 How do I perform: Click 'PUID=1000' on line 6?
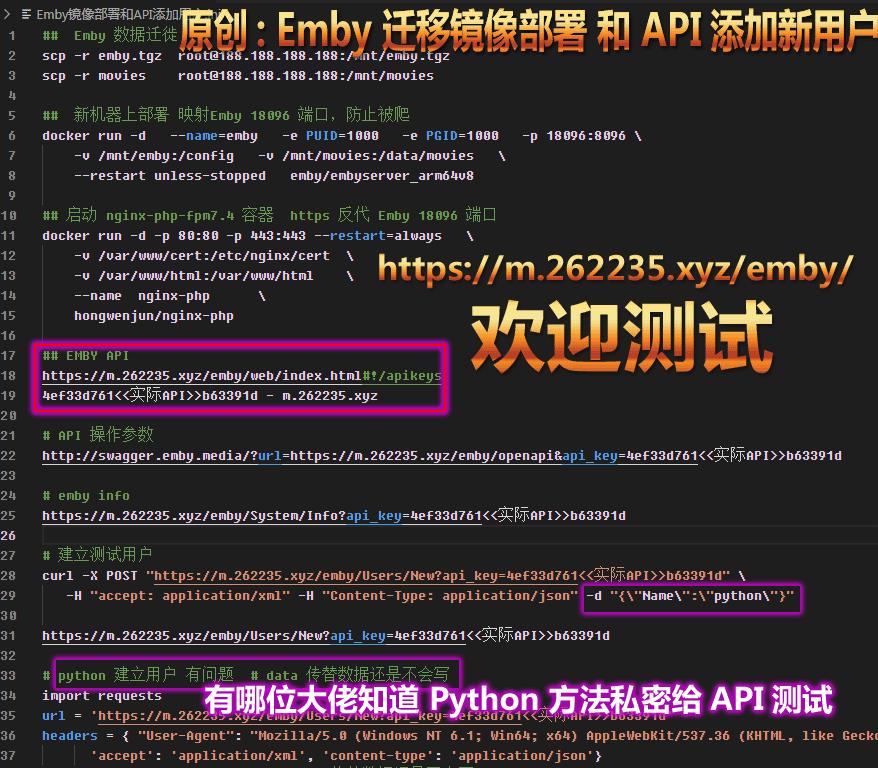pyautogui.click(x=342, y=136)
